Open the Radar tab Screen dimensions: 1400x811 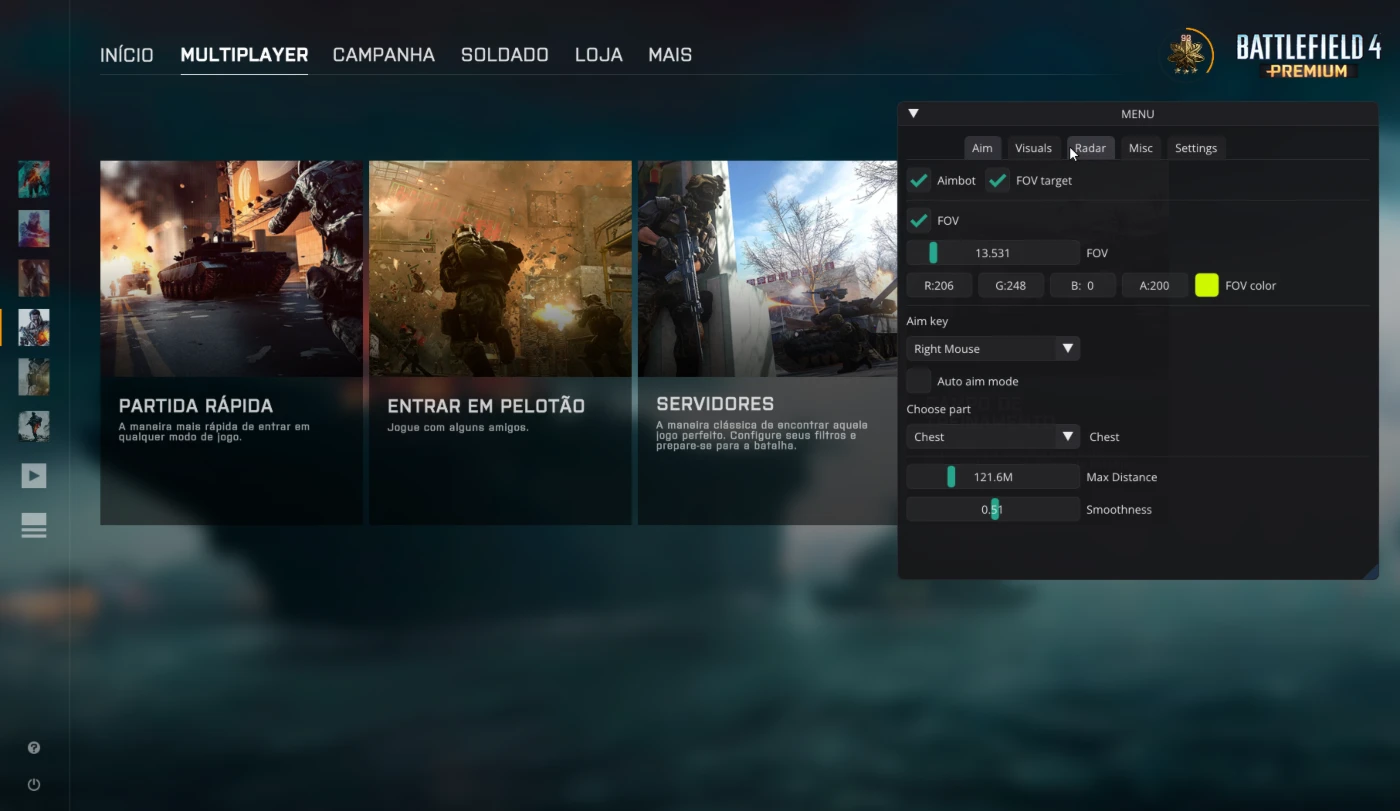(x=1090, y=148)
